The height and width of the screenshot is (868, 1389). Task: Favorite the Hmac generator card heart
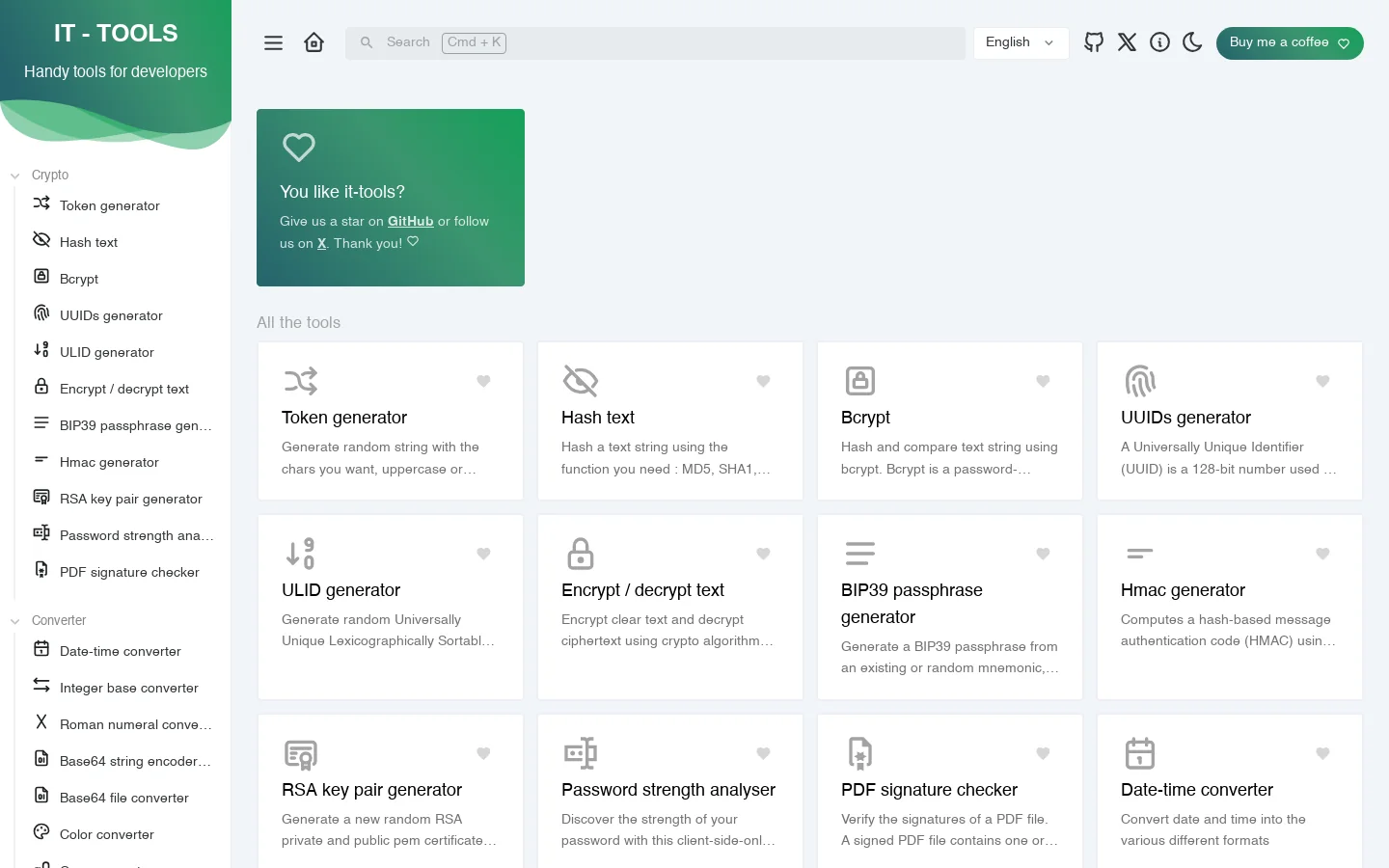point(1323,554)
